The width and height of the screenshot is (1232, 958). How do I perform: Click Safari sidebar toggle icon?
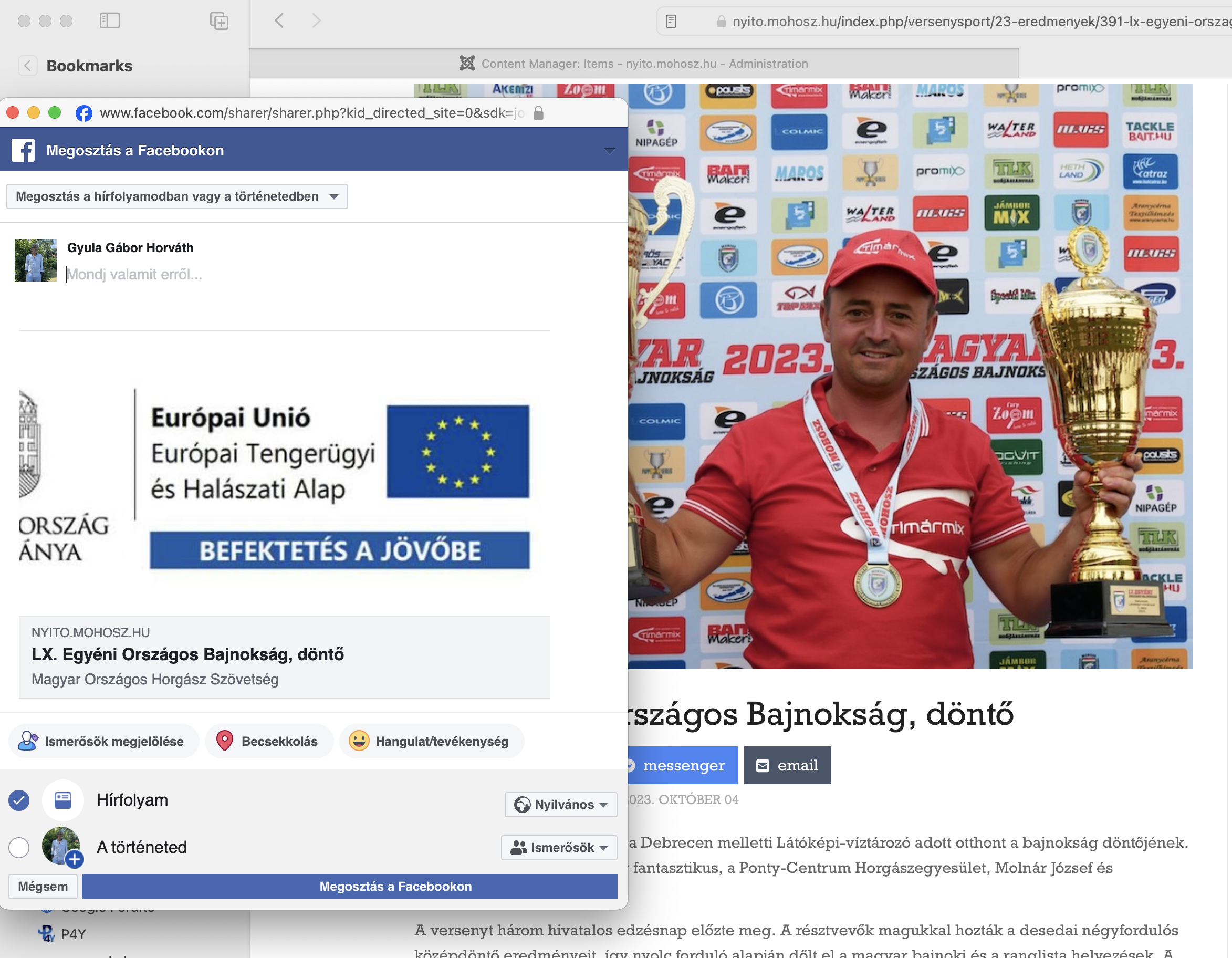pos(109,21)
